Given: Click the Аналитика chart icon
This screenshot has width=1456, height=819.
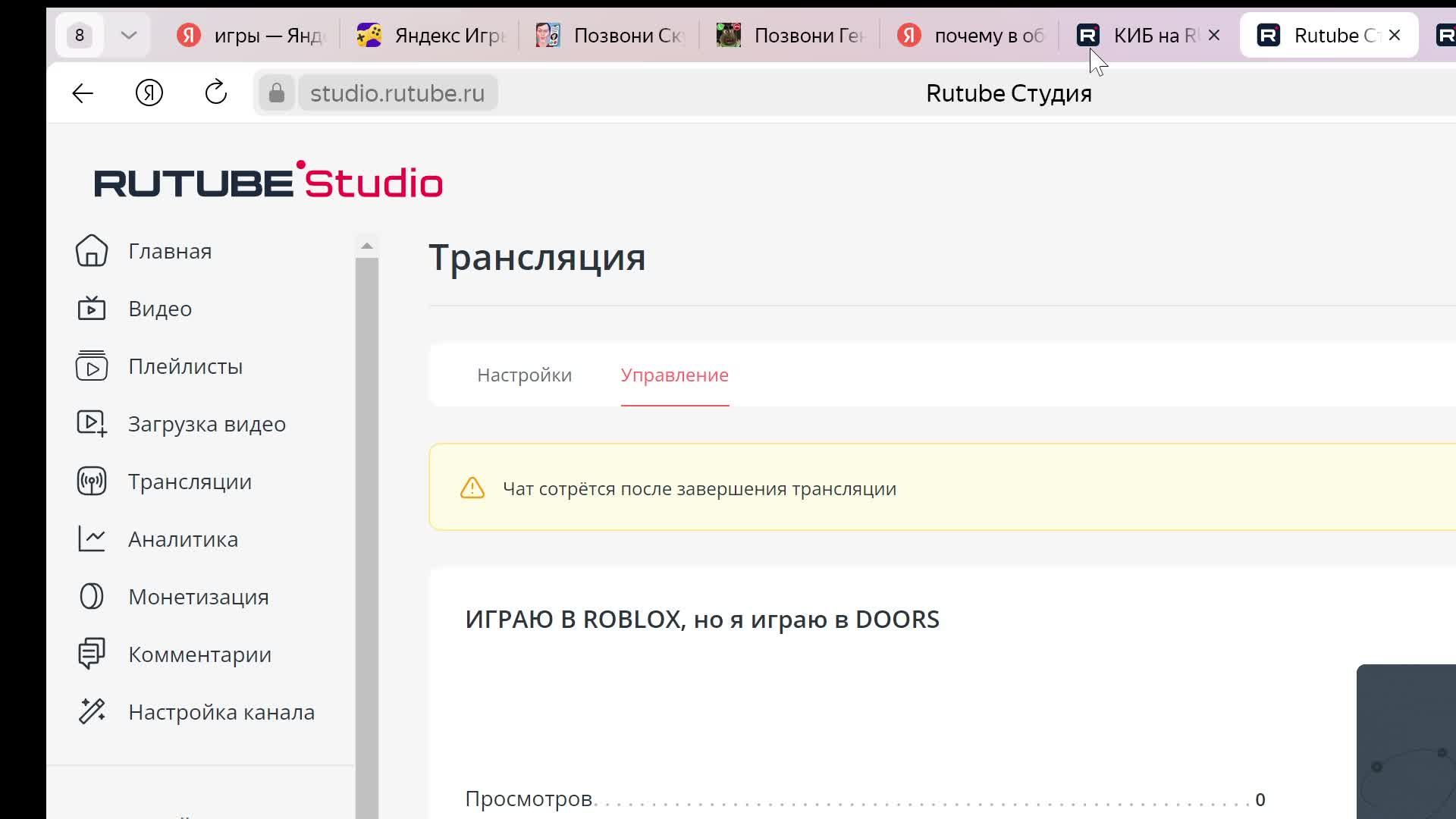Looking at the screenshot, I should coord(92,539).
